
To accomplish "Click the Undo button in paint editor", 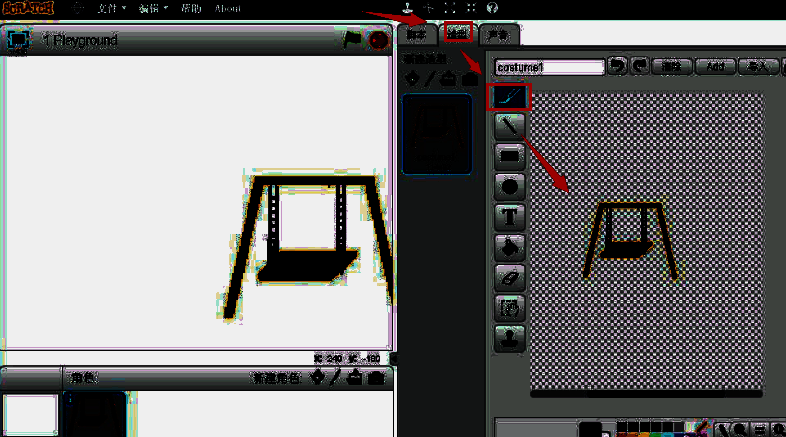I will [x=617, y=67].
